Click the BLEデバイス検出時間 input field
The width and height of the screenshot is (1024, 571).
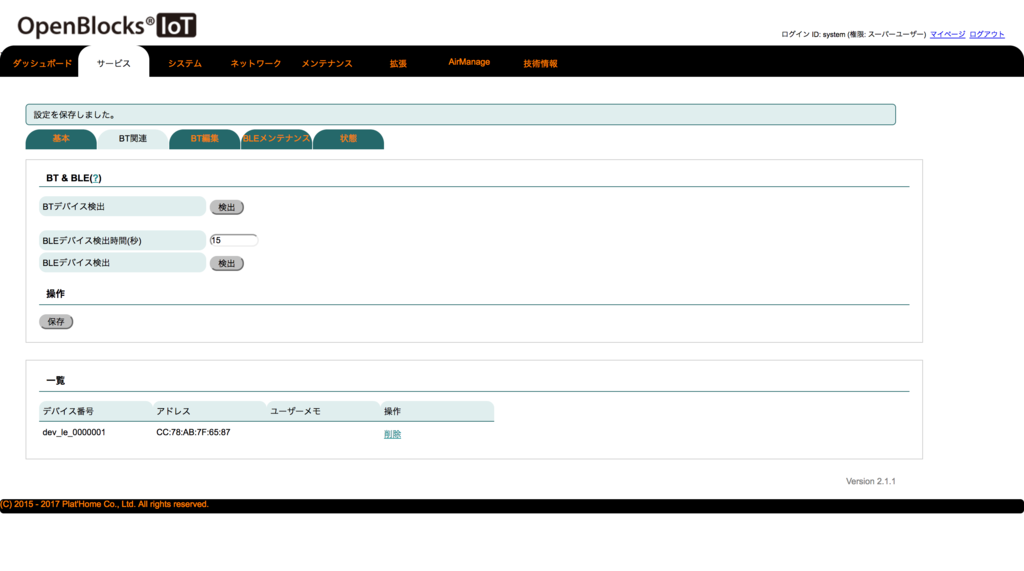233,240
